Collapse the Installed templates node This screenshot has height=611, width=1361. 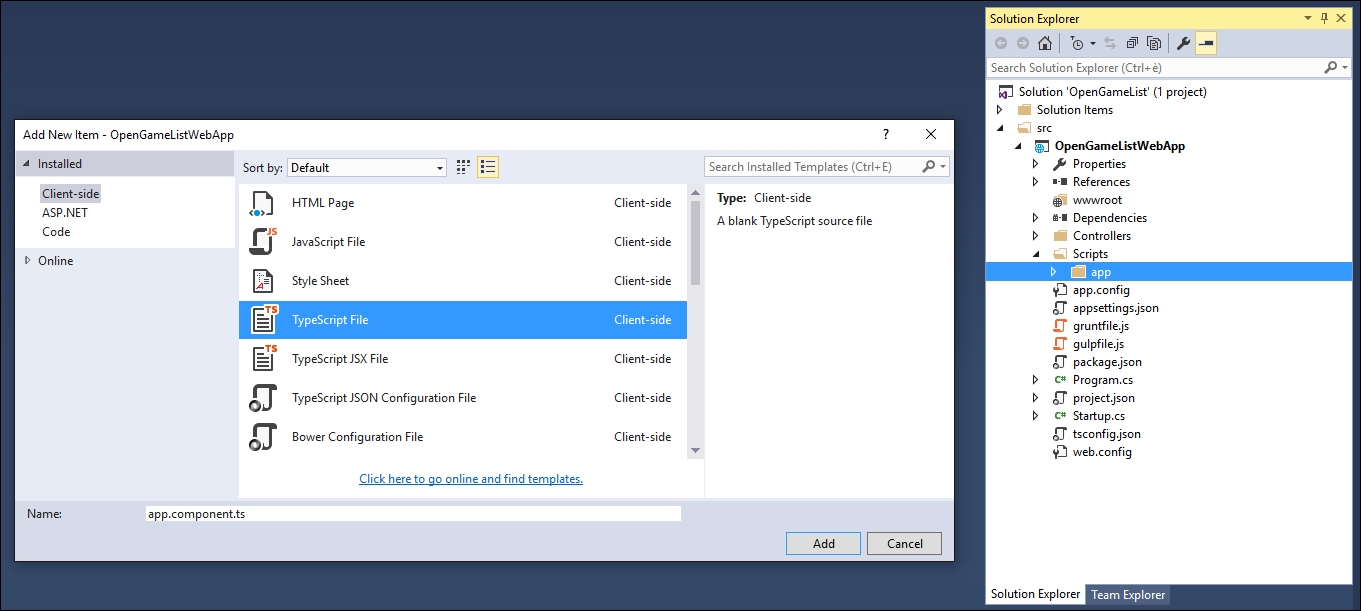click(x=27, y=164)
